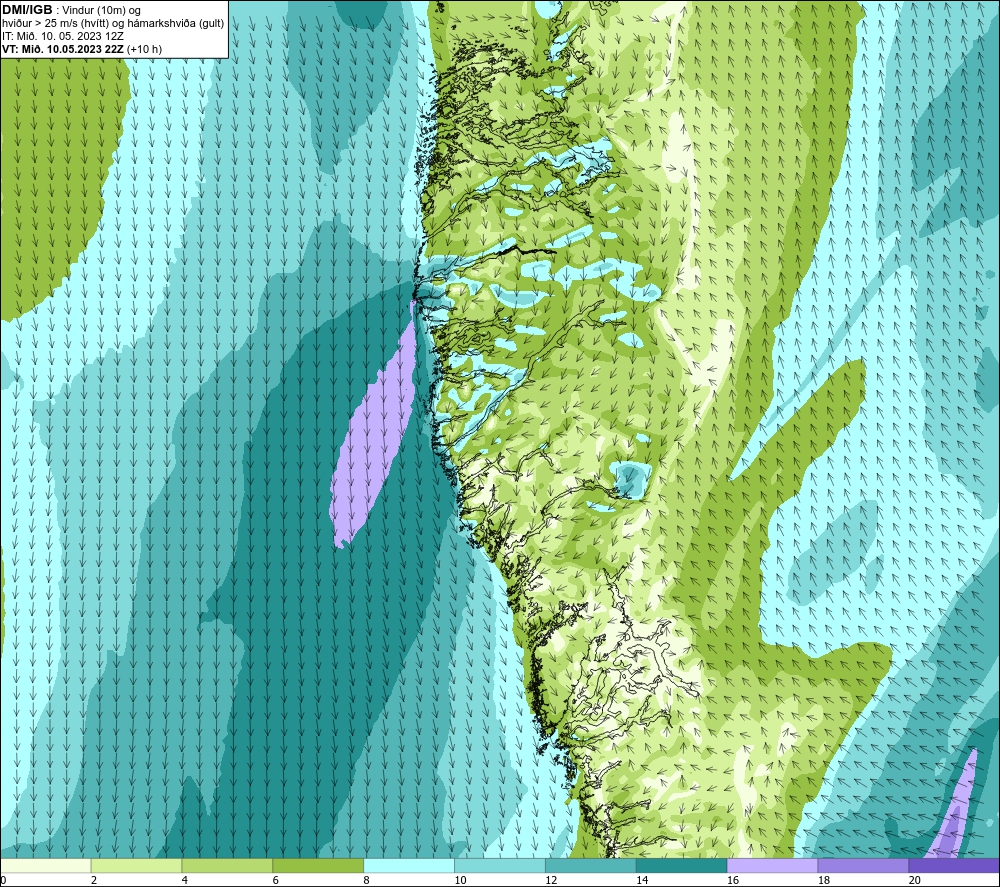
Task: Click the scale label '18'
Action: tap(823, 880)
